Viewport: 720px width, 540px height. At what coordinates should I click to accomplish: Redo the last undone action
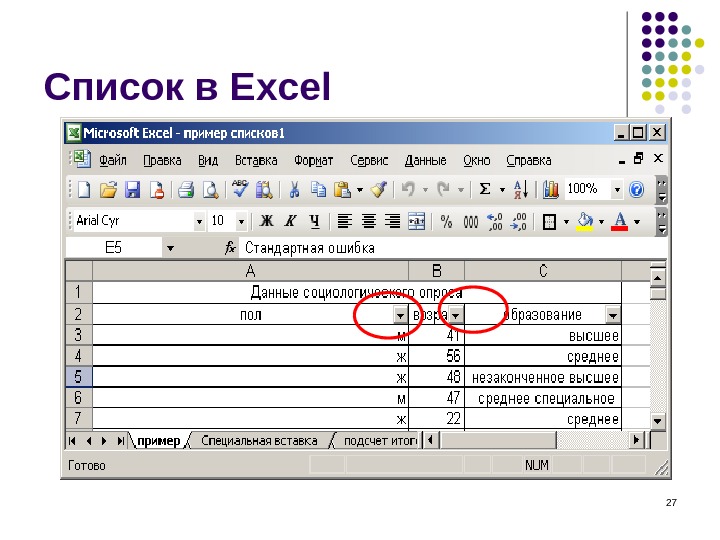coord(444,189)
